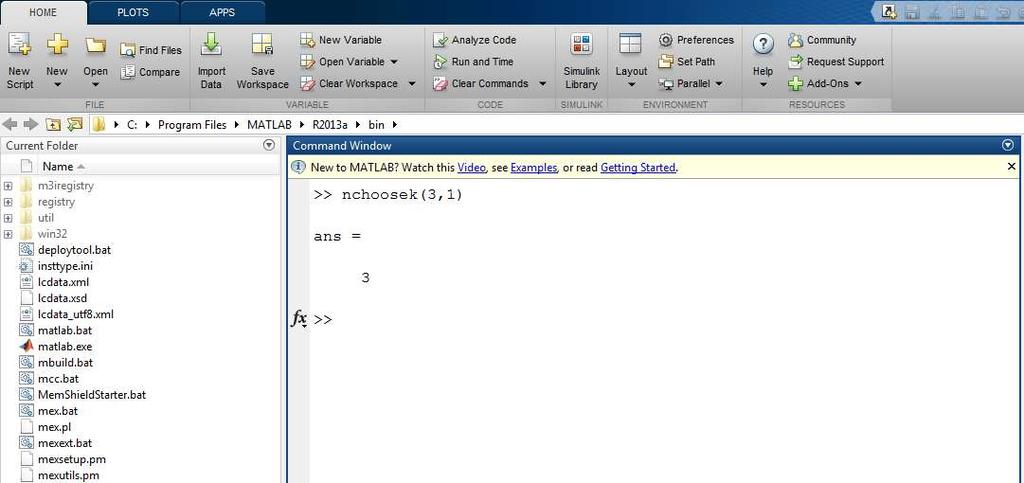Expand the util folder
Image resolution: width=1024 pixels, height=483 pixels.
pos(8,218)
